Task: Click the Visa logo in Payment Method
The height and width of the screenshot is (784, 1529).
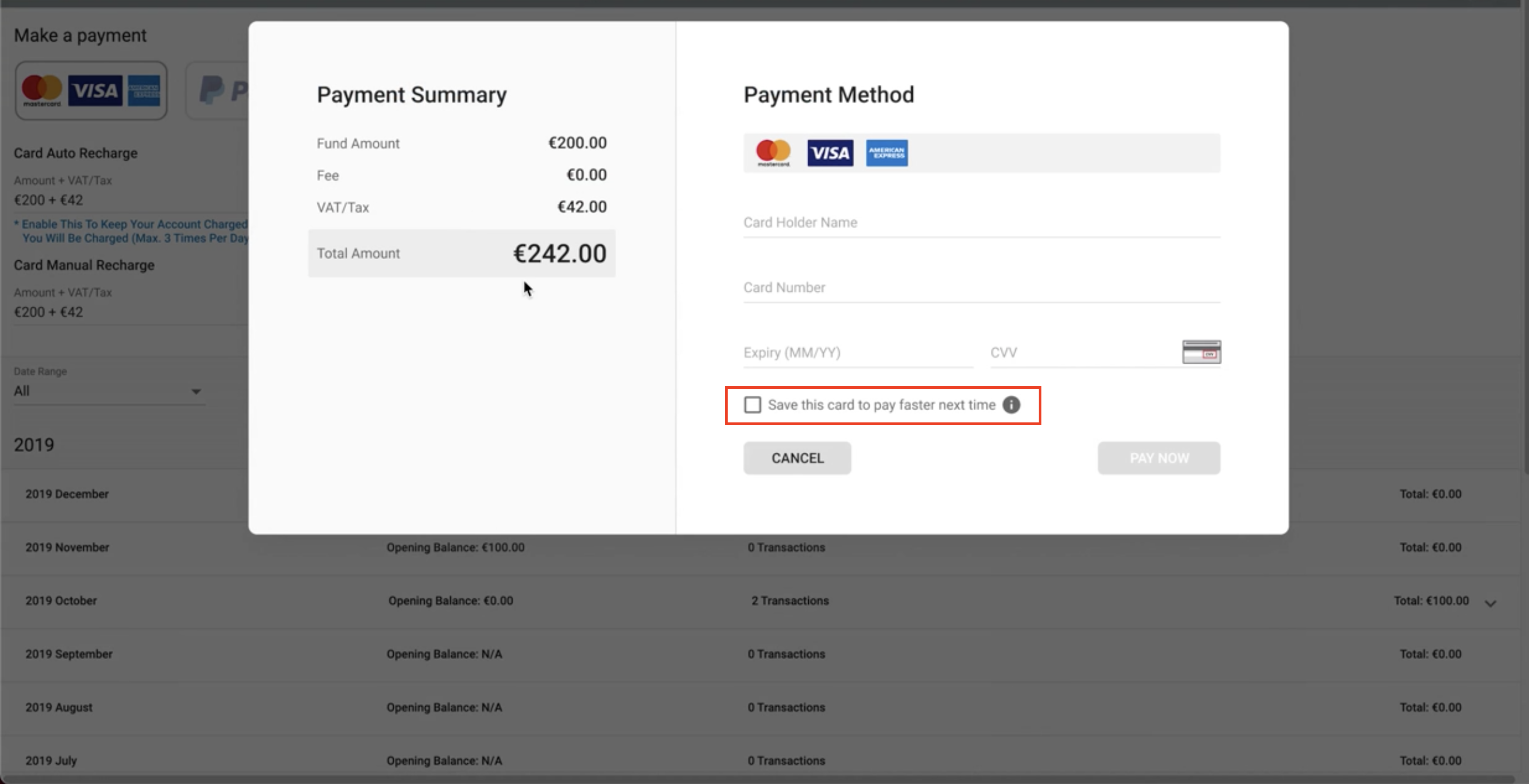Action: click(830, 153)
